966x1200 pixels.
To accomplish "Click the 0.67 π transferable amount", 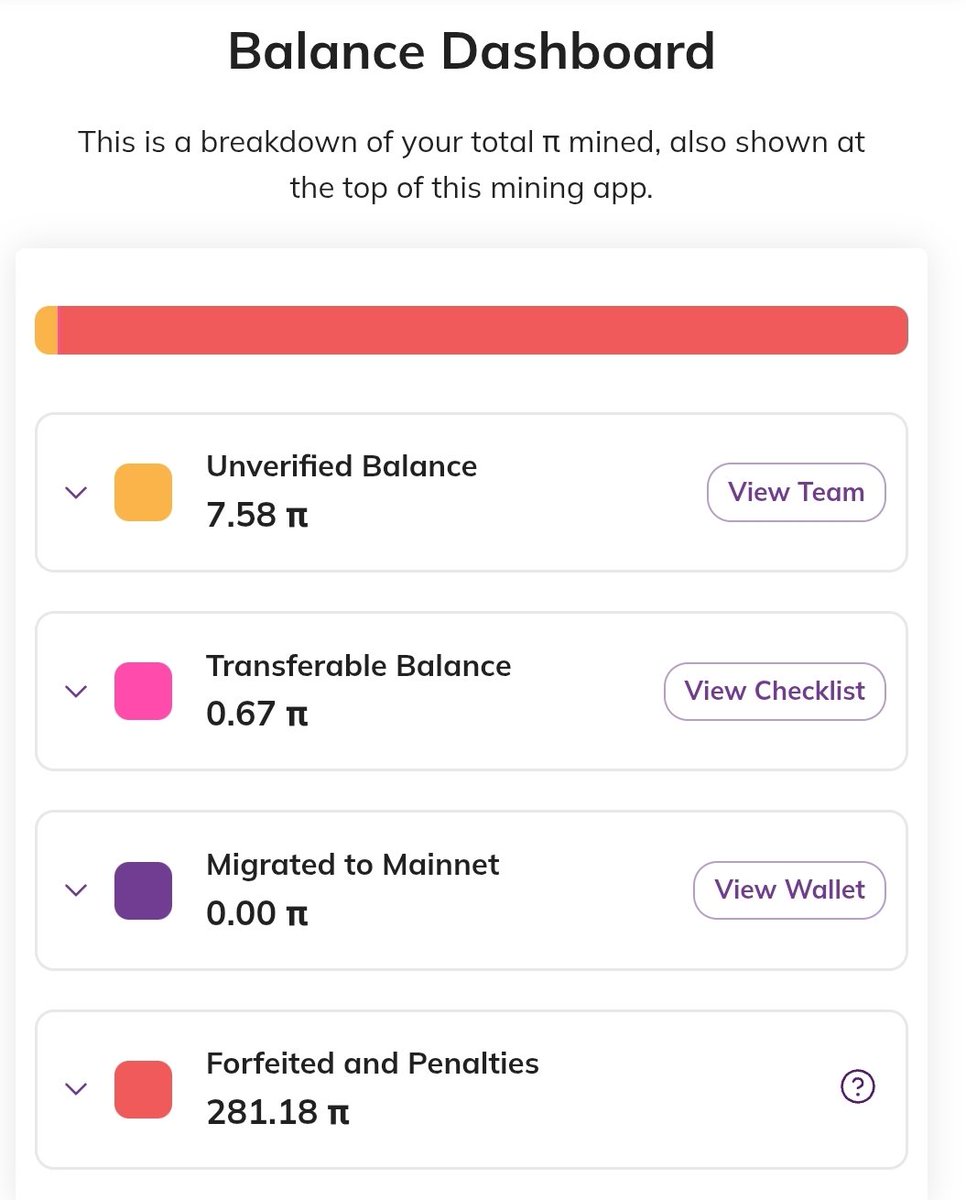I will pos(257,715).
